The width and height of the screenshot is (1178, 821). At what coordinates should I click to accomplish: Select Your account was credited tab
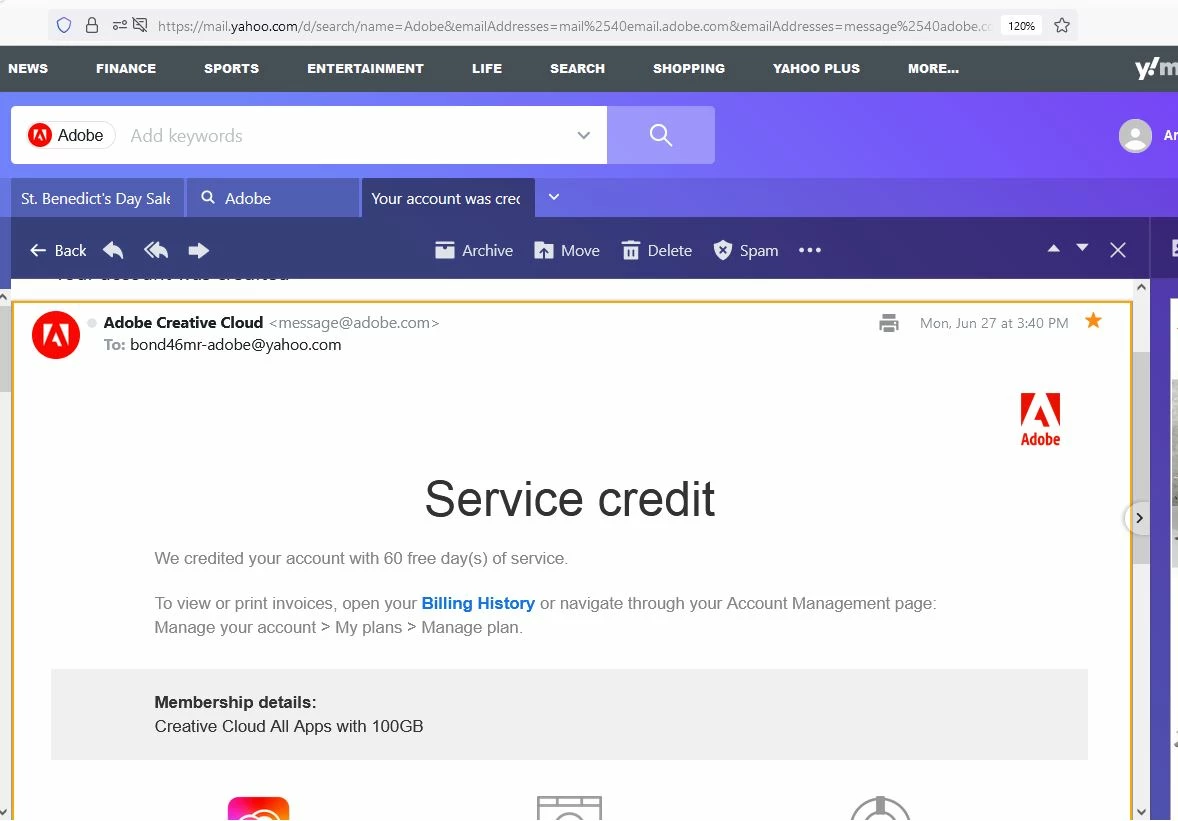pos(448,198)
